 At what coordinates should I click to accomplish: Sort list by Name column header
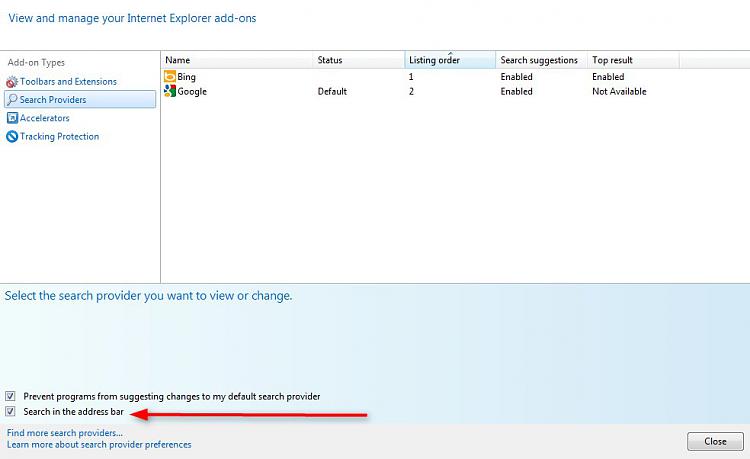pos(237,60)
